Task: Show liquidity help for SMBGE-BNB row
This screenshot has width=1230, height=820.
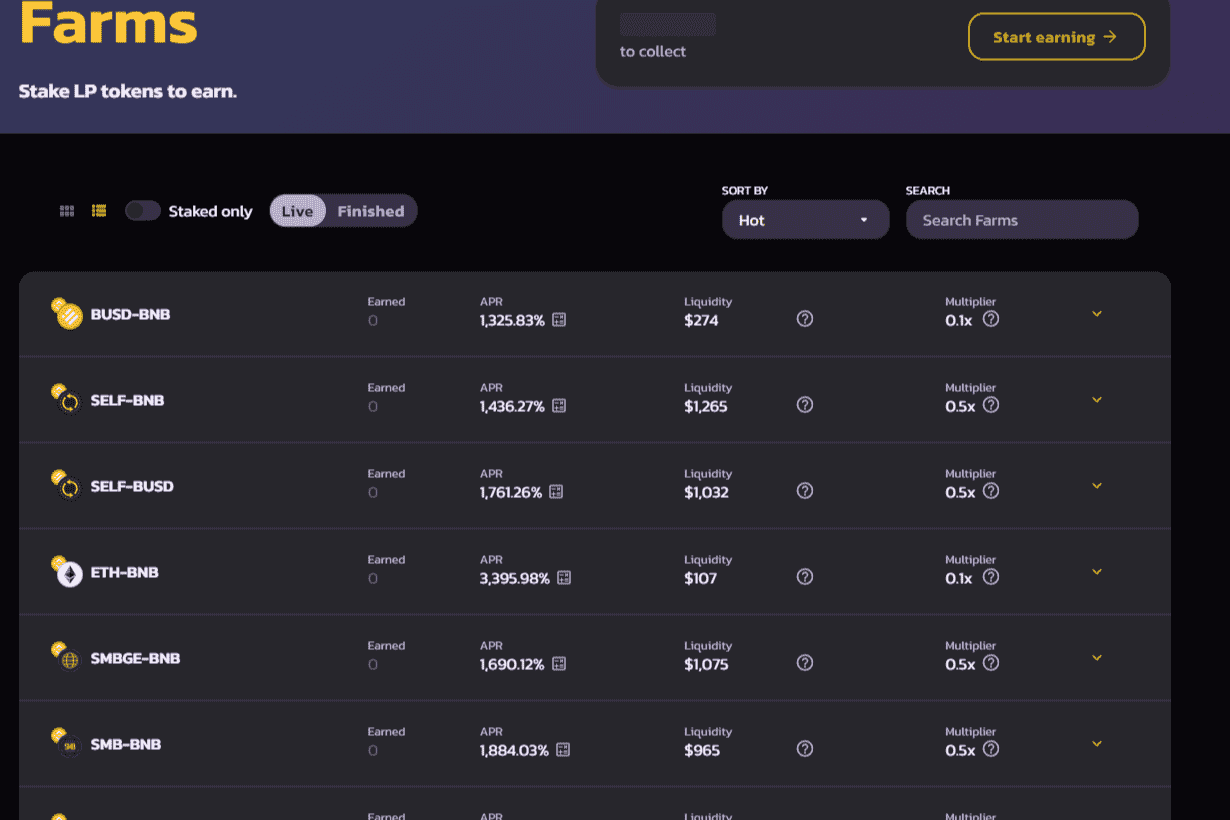Action: tap(805, 663)
